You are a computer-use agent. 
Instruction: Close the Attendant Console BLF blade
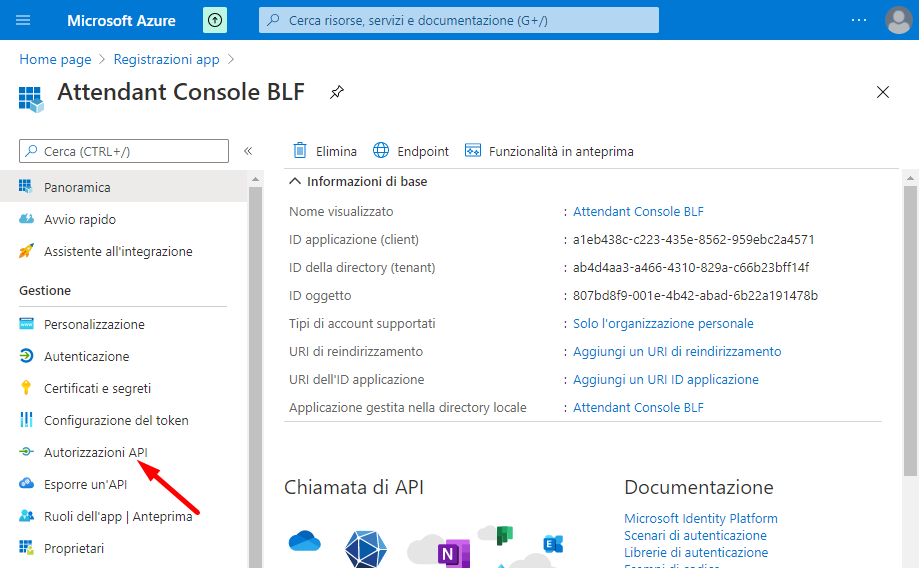(883, 92)
